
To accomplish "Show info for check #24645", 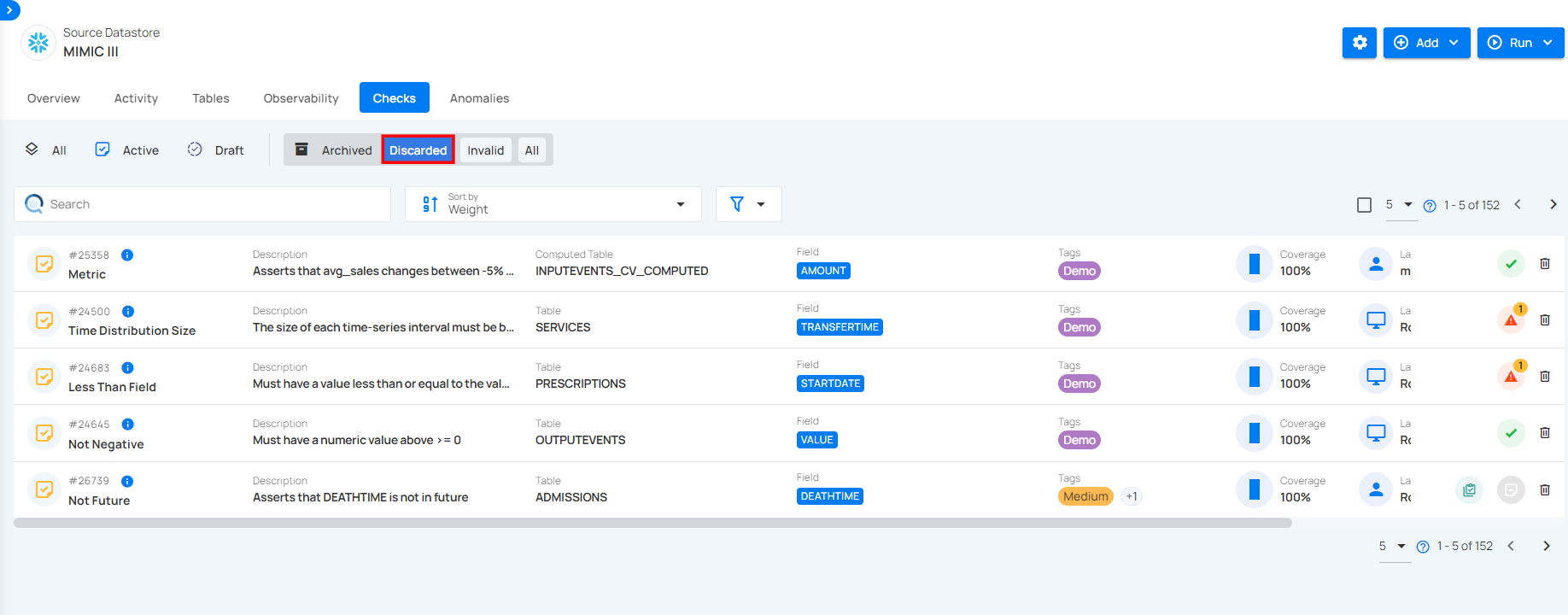I will click(128, 425).
